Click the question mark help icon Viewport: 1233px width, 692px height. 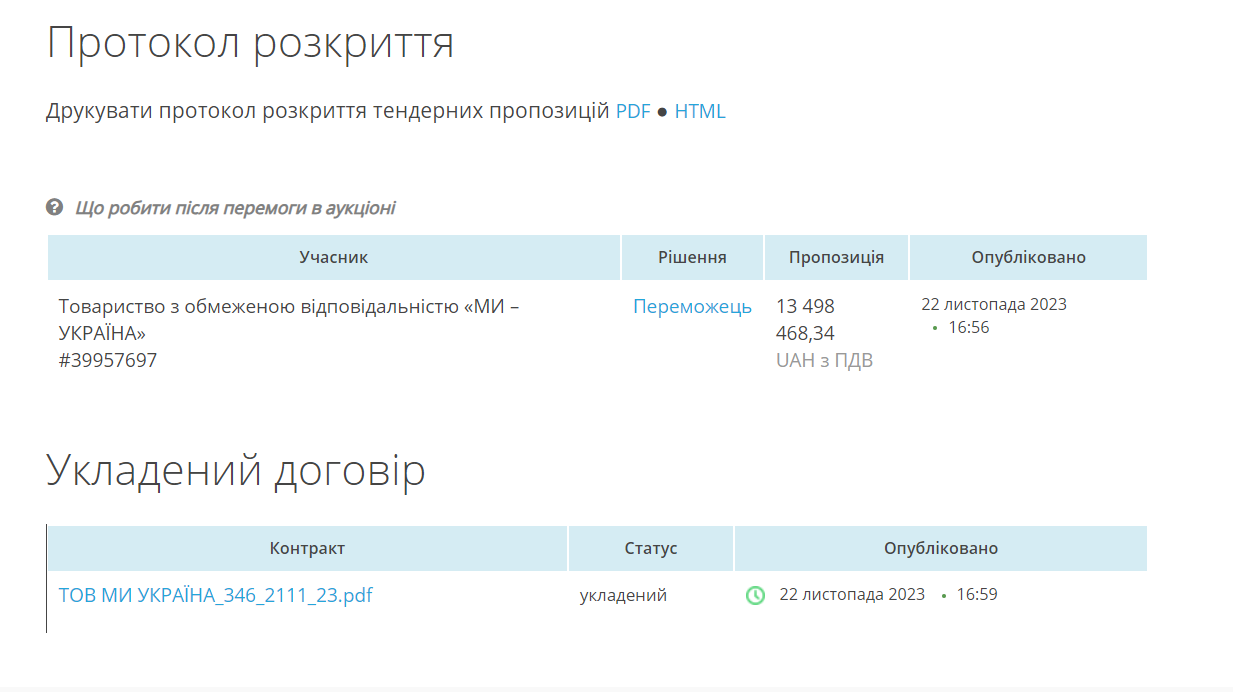click(x=55, y=207)
